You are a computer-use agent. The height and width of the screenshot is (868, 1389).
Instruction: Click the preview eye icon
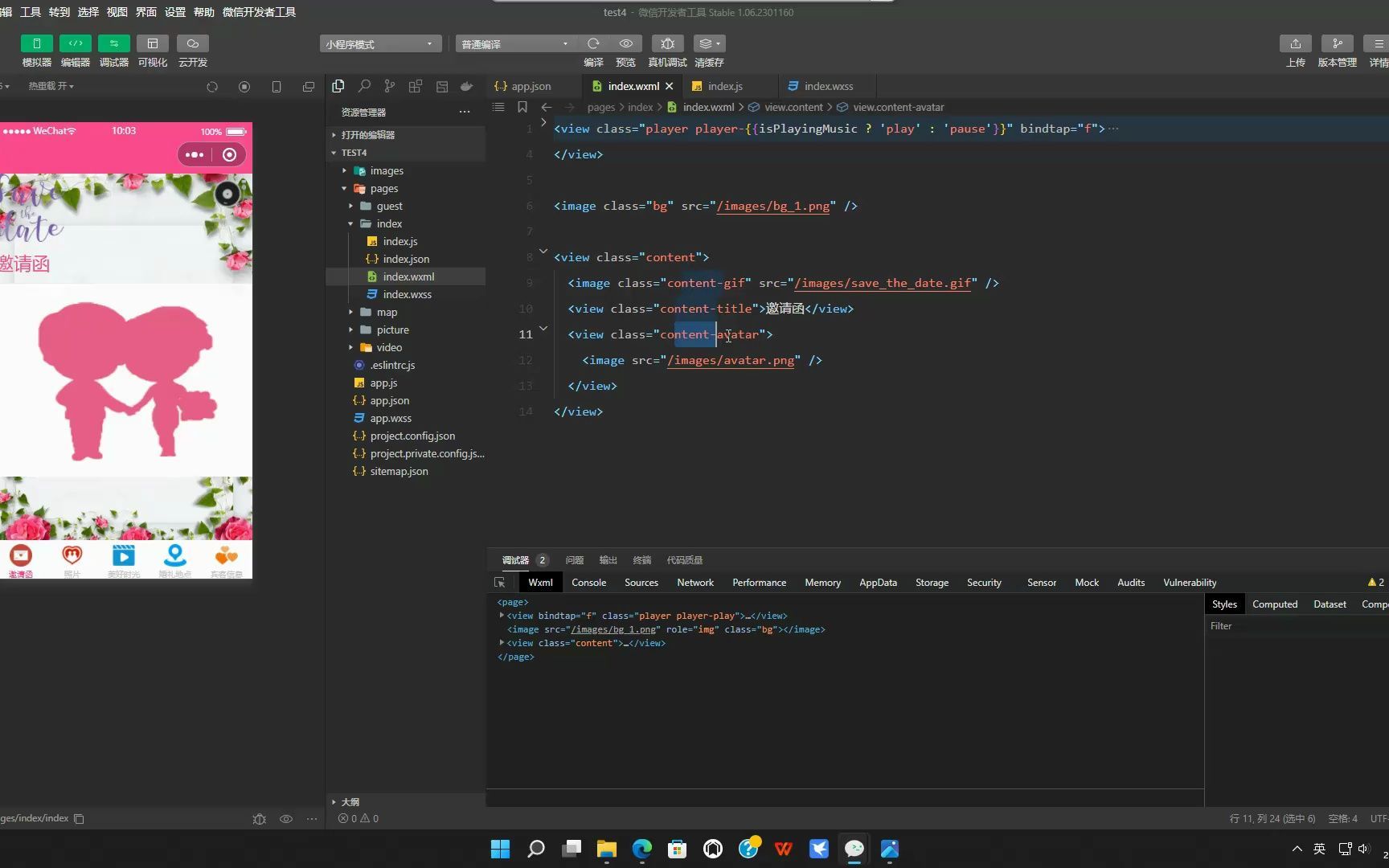(x=626, y=43)
